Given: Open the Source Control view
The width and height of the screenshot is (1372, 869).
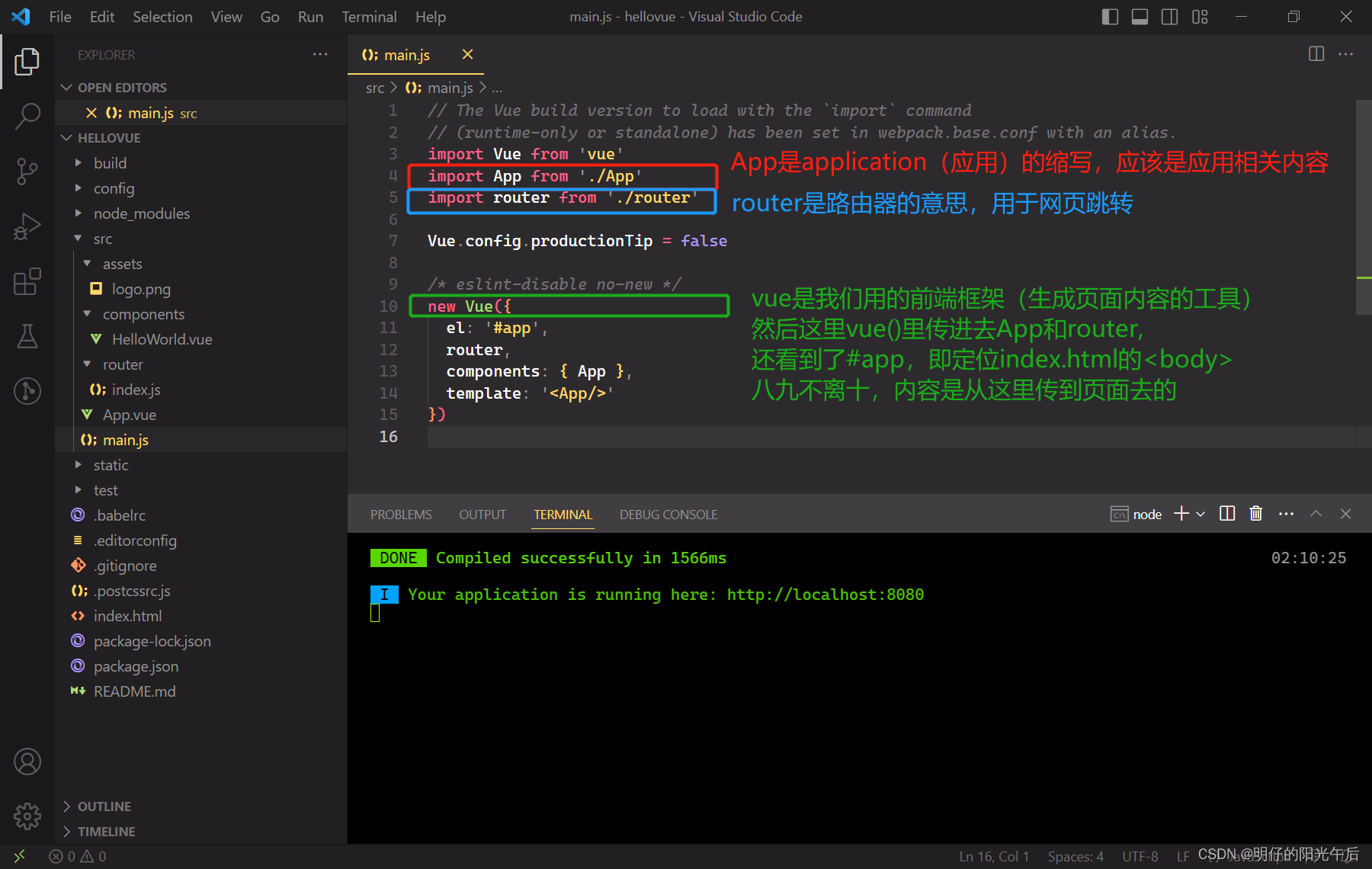Looking at the screenshot, I should pos(27,172).
